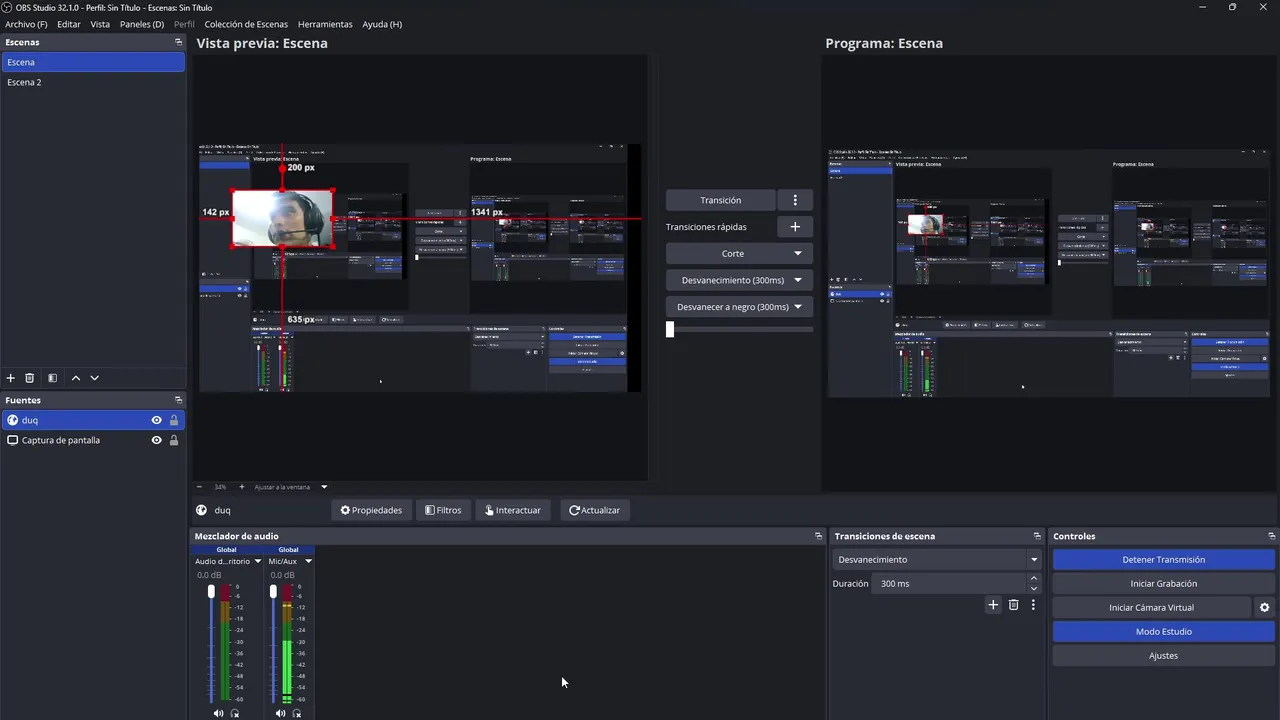Zoom in preview with plus icon
Screen dimensions: 1280x720
pyautogui.click(x=241, y=487)
